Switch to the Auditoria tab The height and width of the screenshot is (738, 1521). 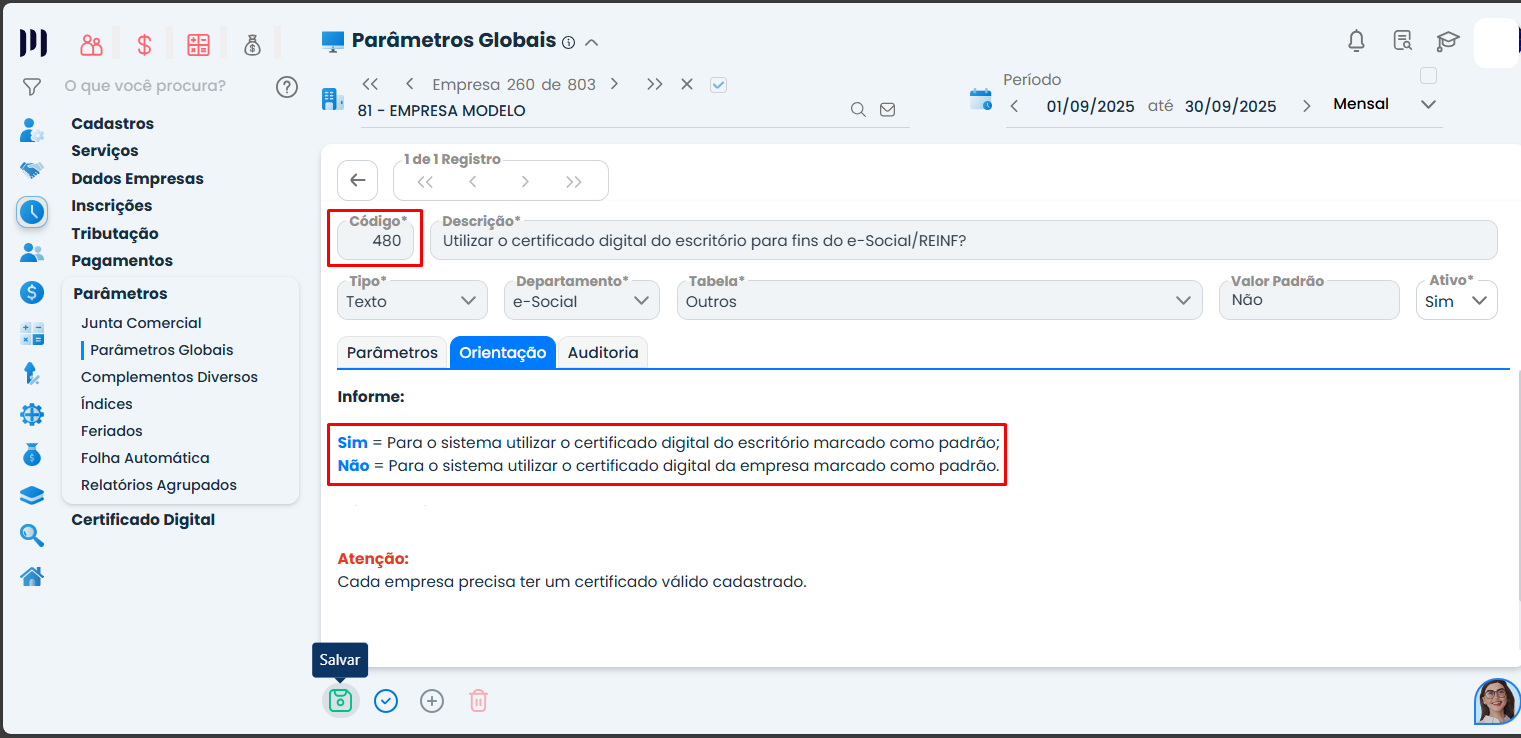(x=603, y=352)
